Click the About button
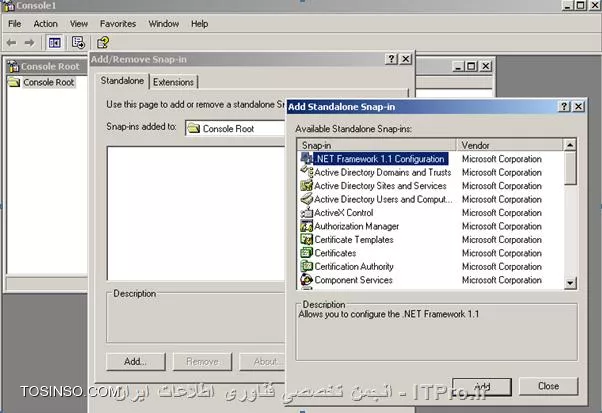This screenshot has height=413, width=602. click(263, 362)
